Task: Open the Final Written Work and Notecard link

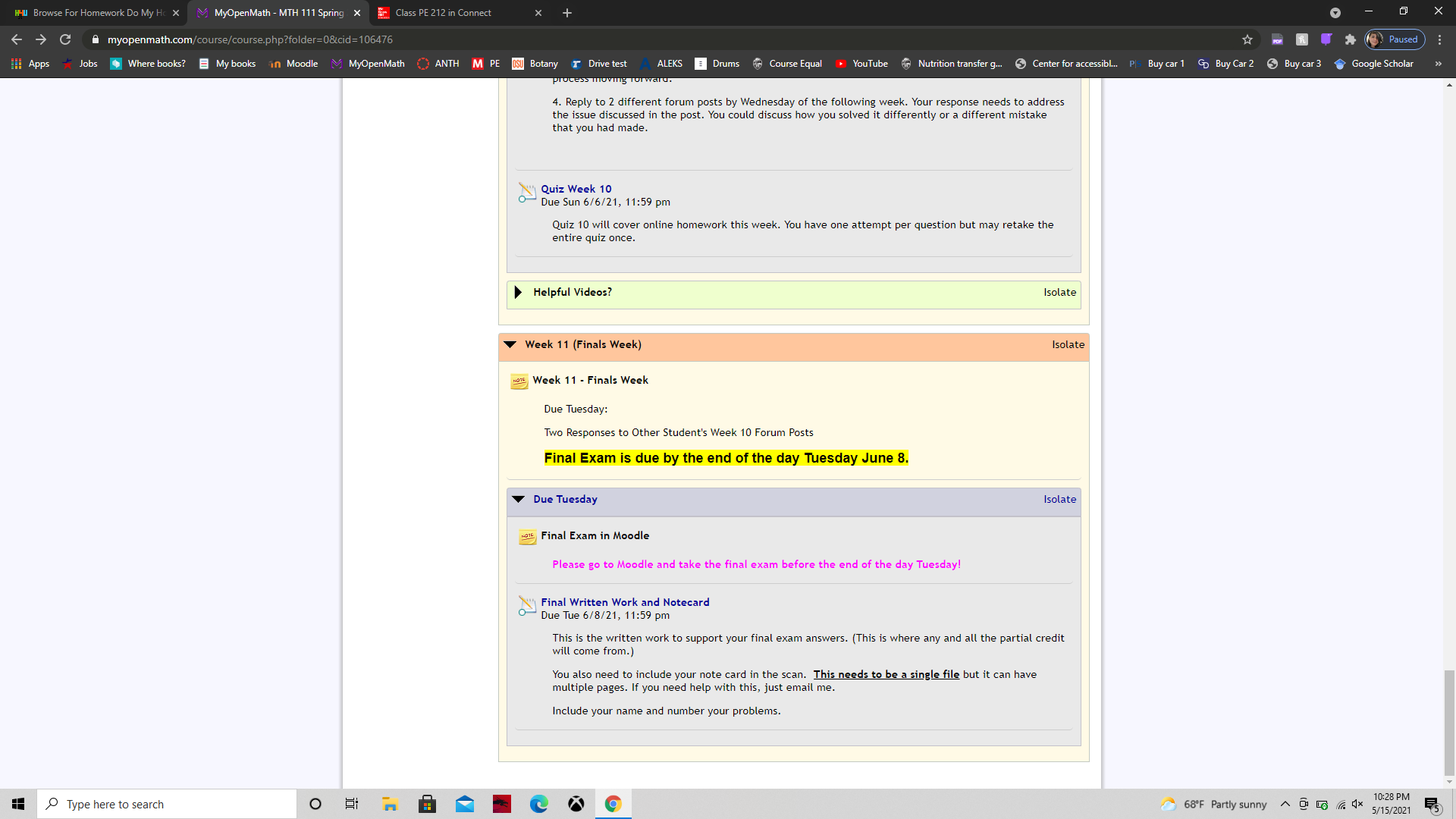Action: pos(625,602)
